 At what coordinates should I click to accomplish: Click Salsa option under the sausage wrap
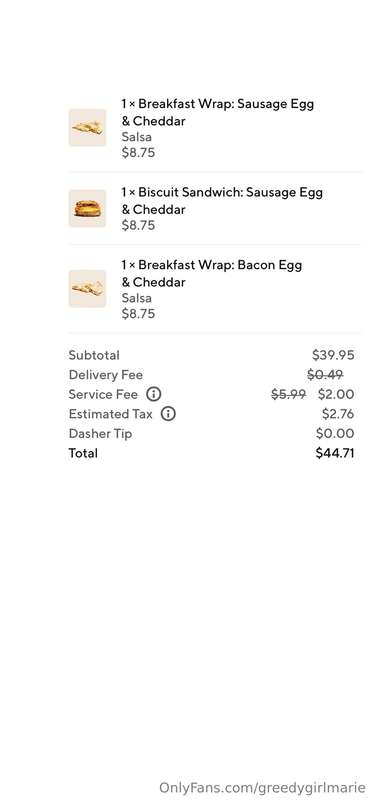pos(136,137)
